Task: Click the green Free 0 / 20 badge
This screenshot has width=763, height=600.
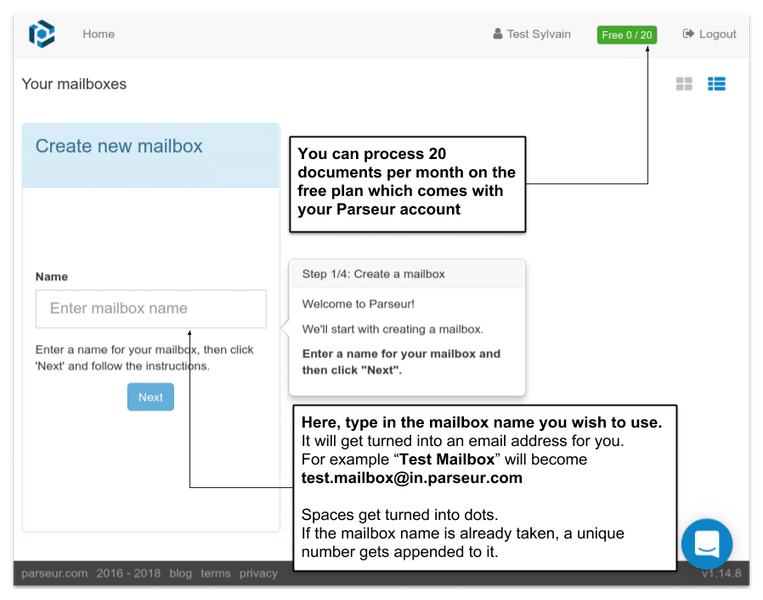Action: coord(626,35)
